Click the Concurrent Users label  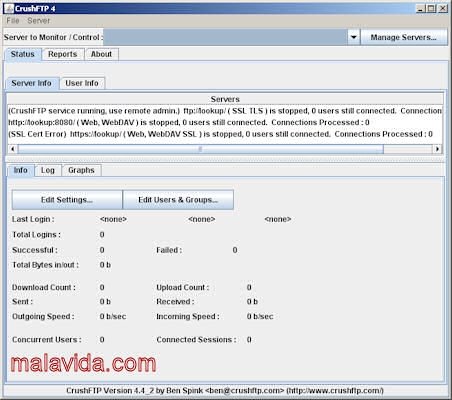(x=47, y=340)
